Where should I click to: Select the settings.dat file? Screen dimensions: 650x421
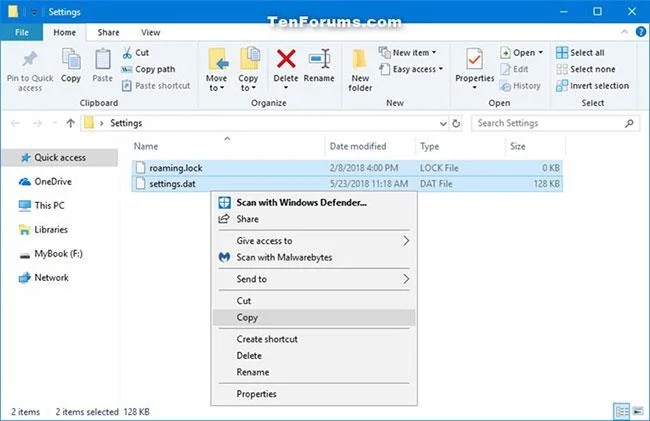(x=347, y=184)
